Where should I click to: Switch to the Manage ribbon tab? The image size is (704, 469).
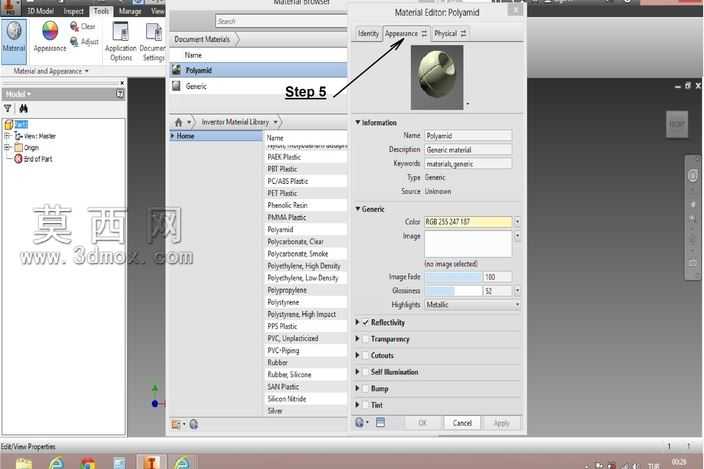click(x=130, y=11)
